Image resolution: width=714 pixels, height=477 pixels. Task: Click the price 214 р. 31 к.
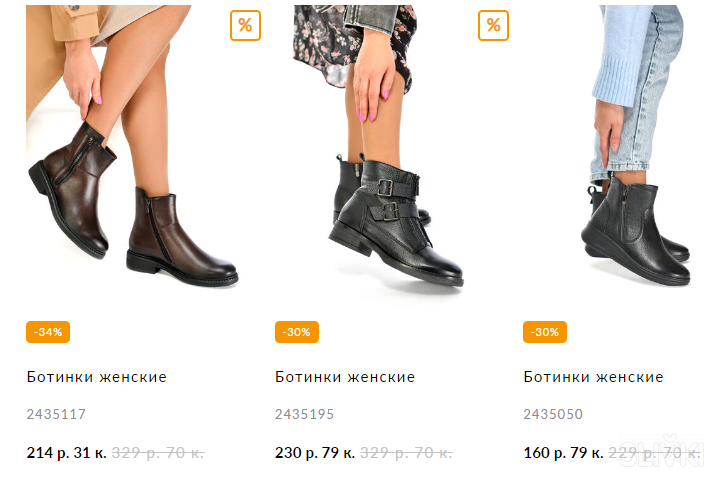coord(66,453)
